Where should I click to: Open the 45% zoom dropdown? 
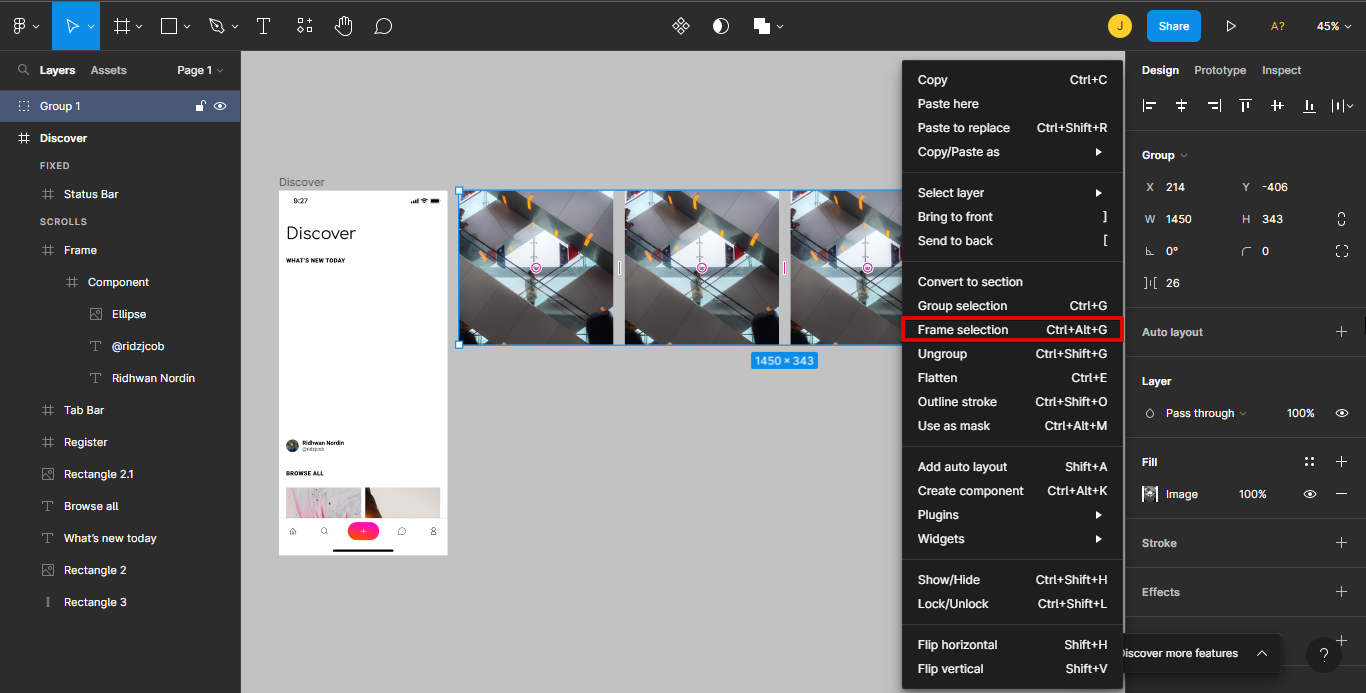pos(1334,26)
